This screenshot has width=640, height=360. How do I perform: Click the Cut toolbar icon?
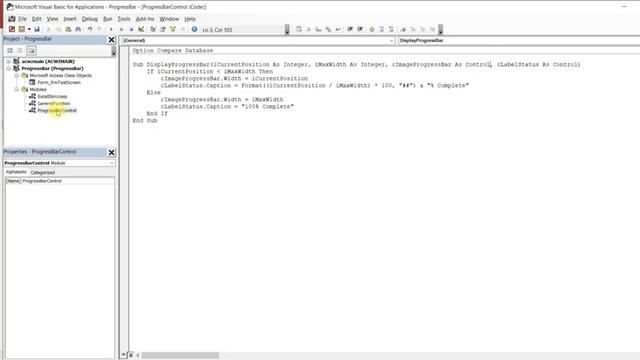[x=49, y=29]
